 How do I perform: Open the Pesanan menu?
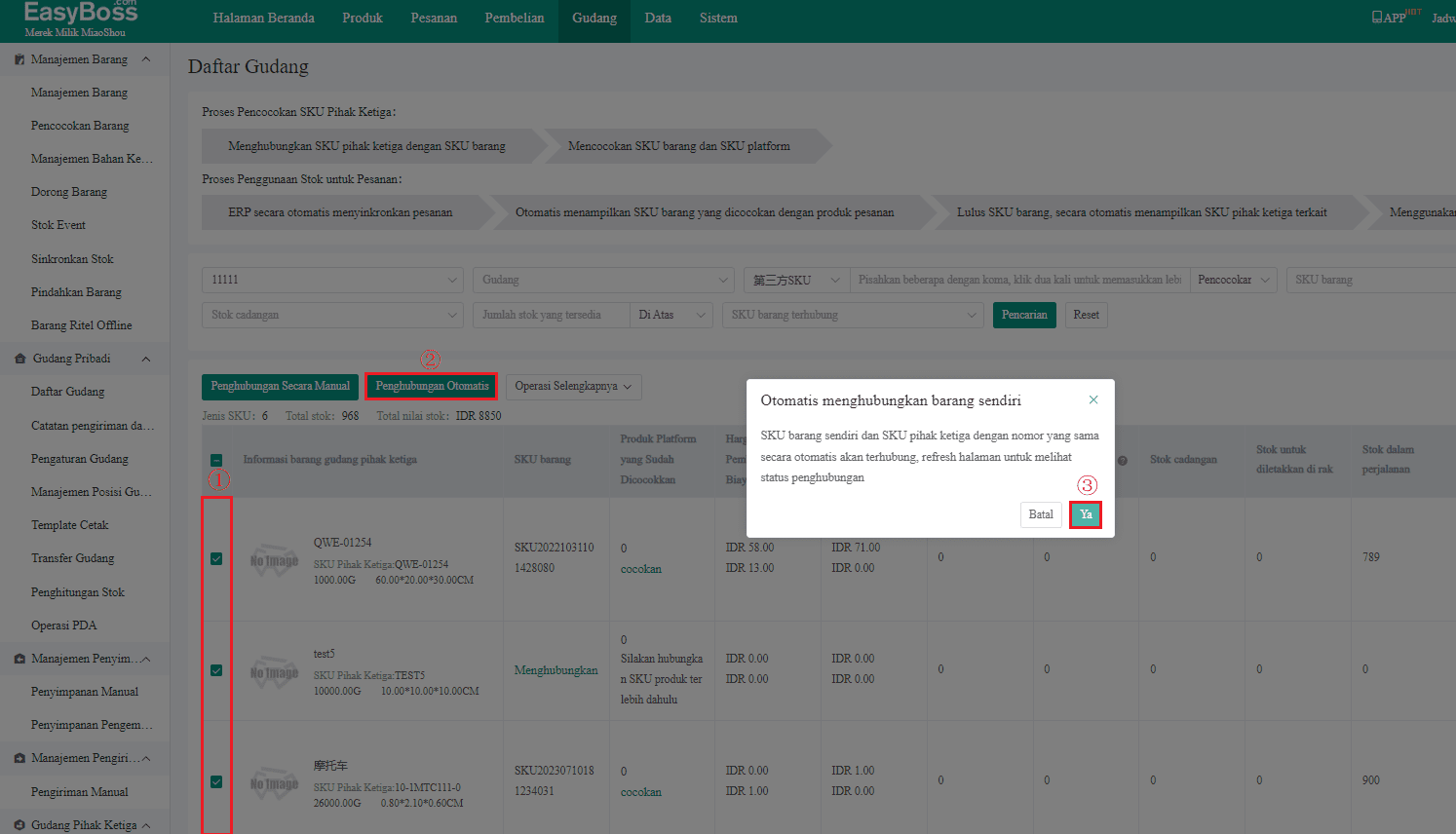[x=434, y=19]
